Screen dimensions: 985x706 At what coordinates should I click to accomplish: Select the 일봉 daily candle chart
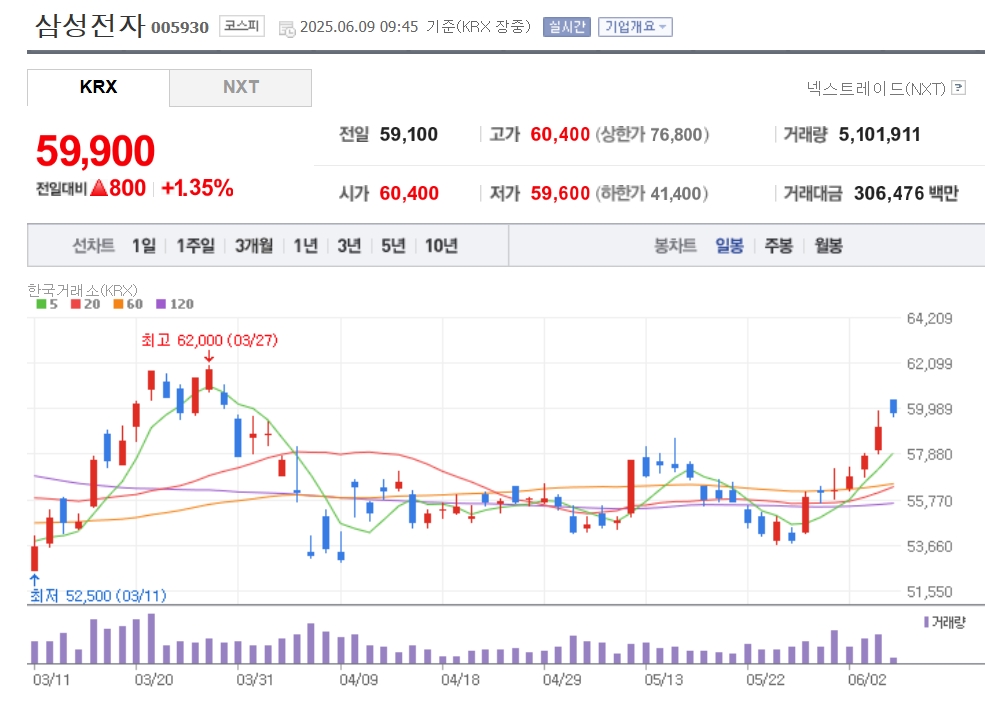(x=729, y=245)
